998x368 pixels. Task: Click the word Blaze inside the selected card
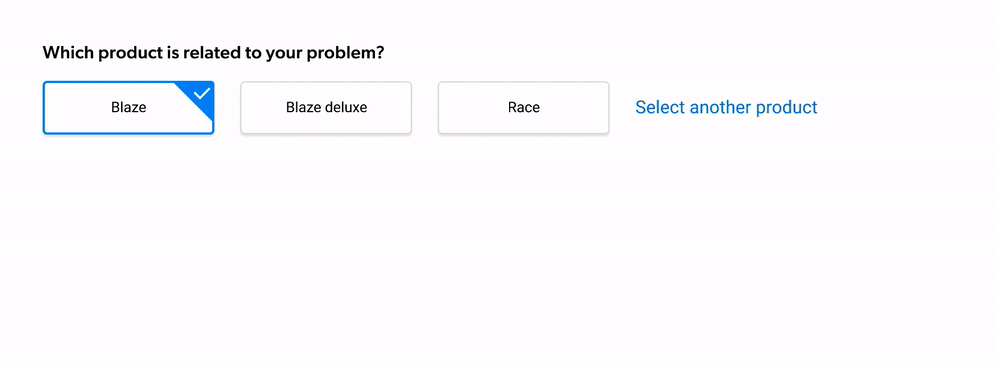coord(129,108)
